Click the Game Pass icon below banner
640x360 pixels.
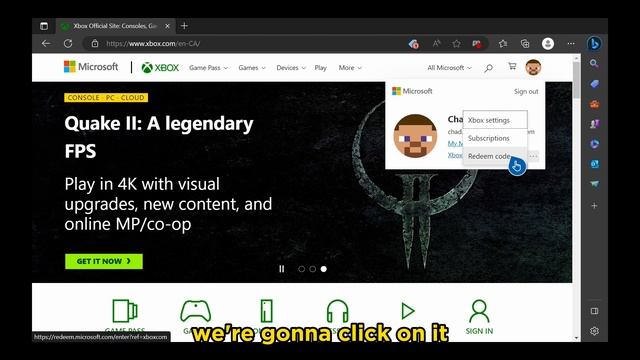[124, 311]
